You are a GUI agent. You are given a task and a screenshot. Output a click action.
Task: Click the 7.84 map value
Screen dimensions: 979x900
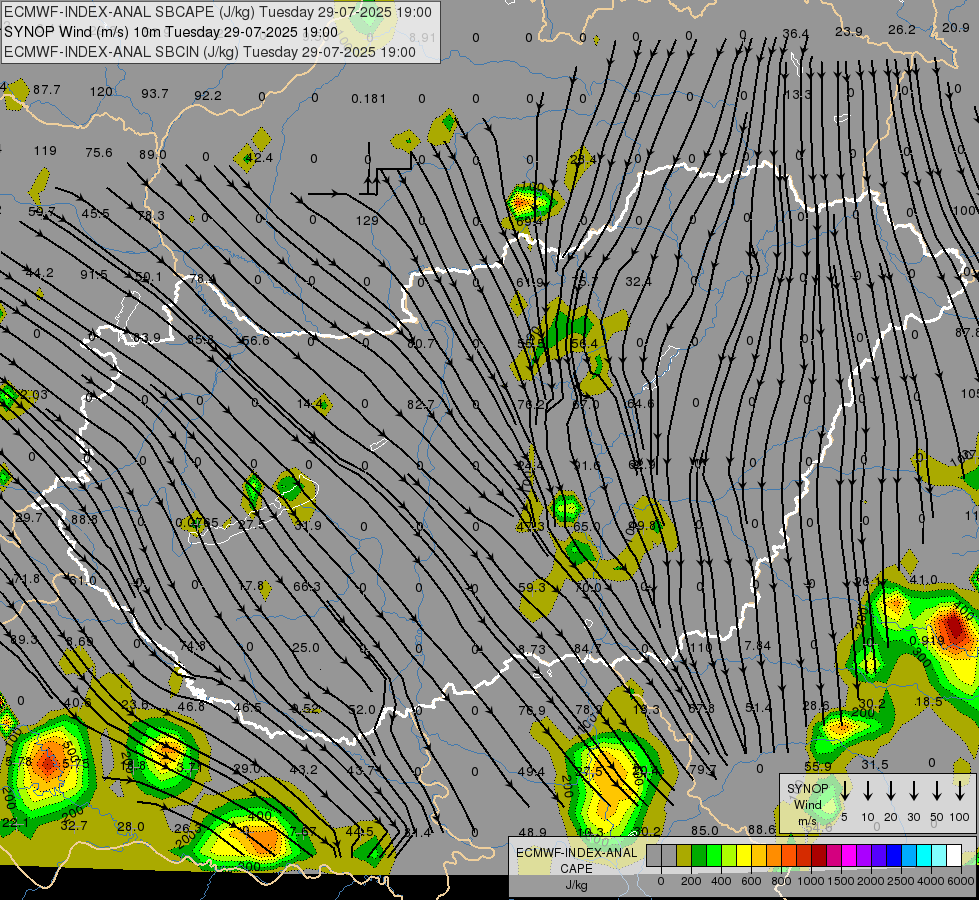point(757,645)
